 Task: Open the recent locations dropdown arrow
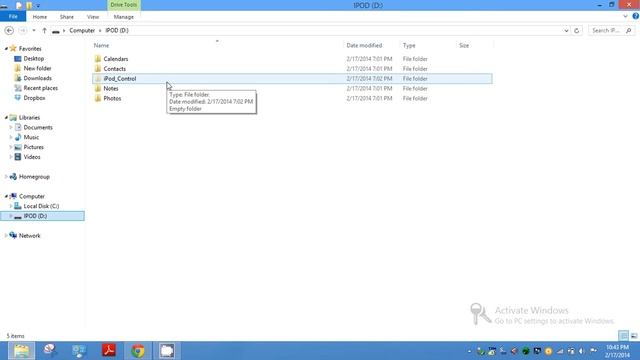coord(34,31)
